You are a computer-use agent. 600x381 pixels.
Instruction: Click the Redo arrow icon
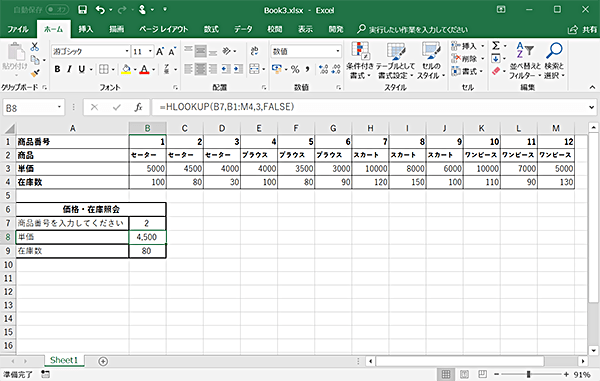click(122, 10)
